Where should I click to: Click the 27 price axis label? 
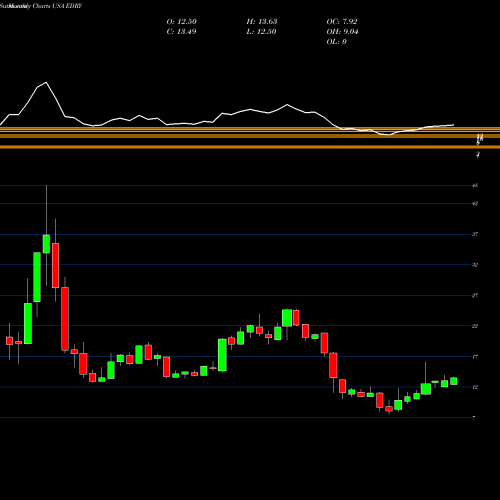[475, 296]
